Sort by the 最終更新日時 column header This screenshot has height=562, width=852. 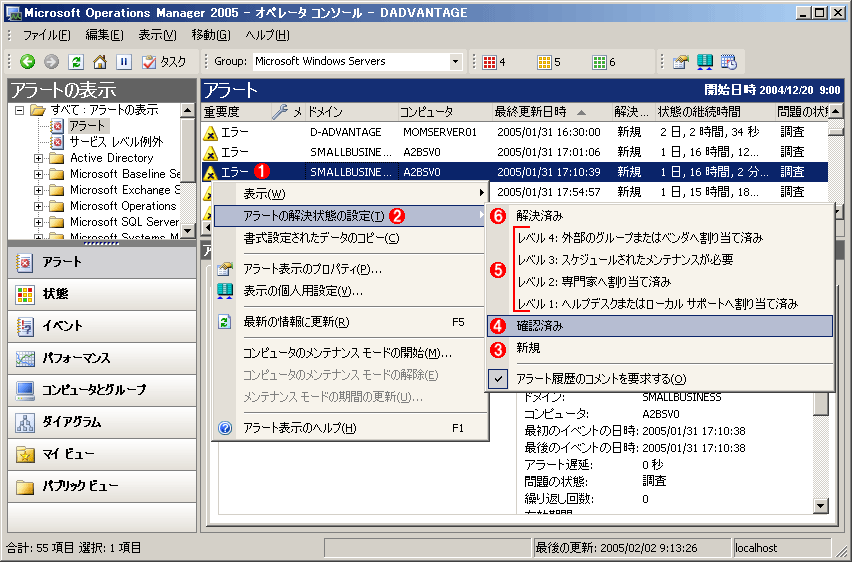click(552, 111)
